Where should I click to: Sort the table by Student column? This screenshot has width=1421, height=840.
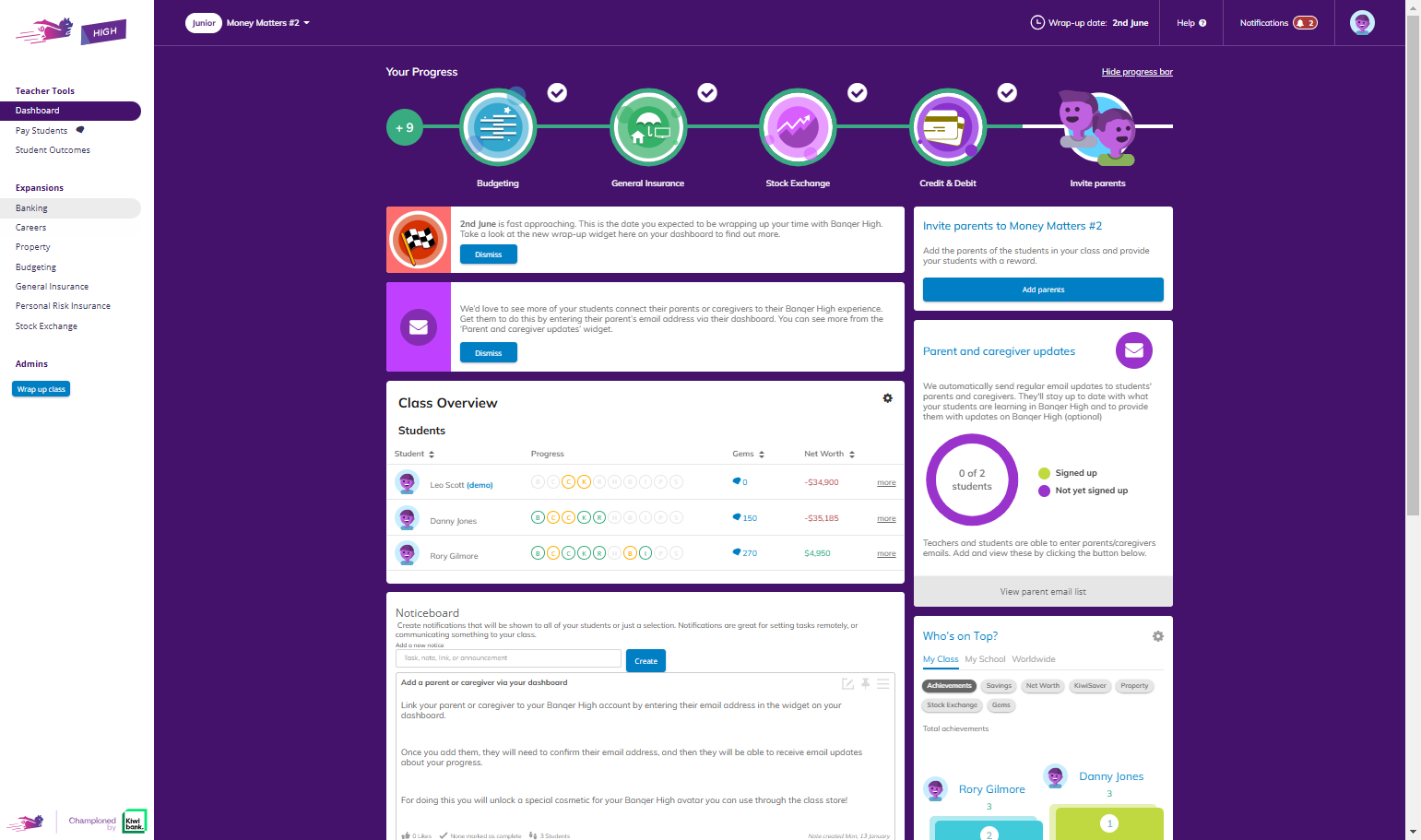coord(414,454)
